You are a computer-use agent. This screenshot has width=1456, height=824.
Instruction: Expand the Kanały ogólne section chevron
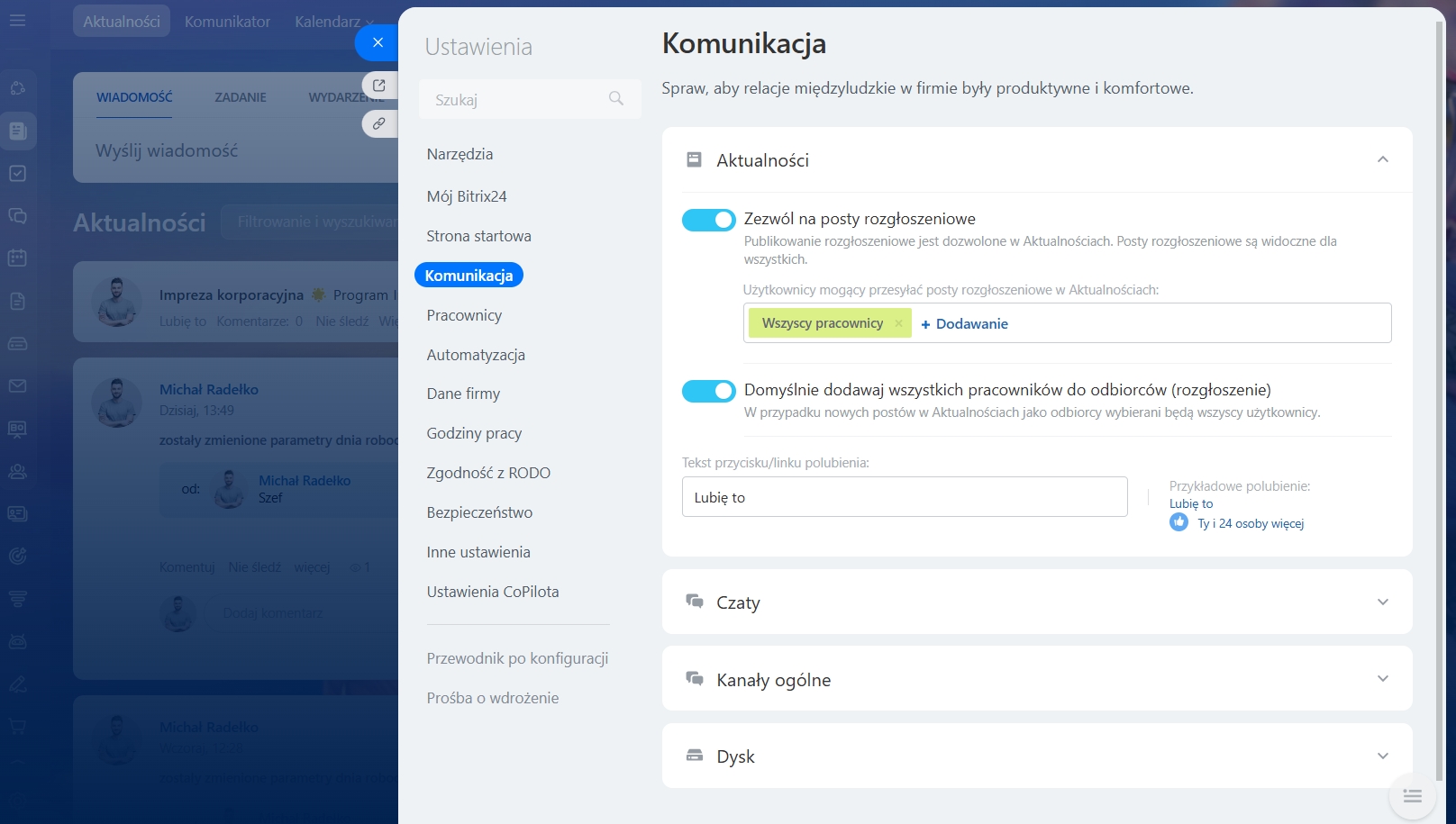click(x=1383, y=678)
